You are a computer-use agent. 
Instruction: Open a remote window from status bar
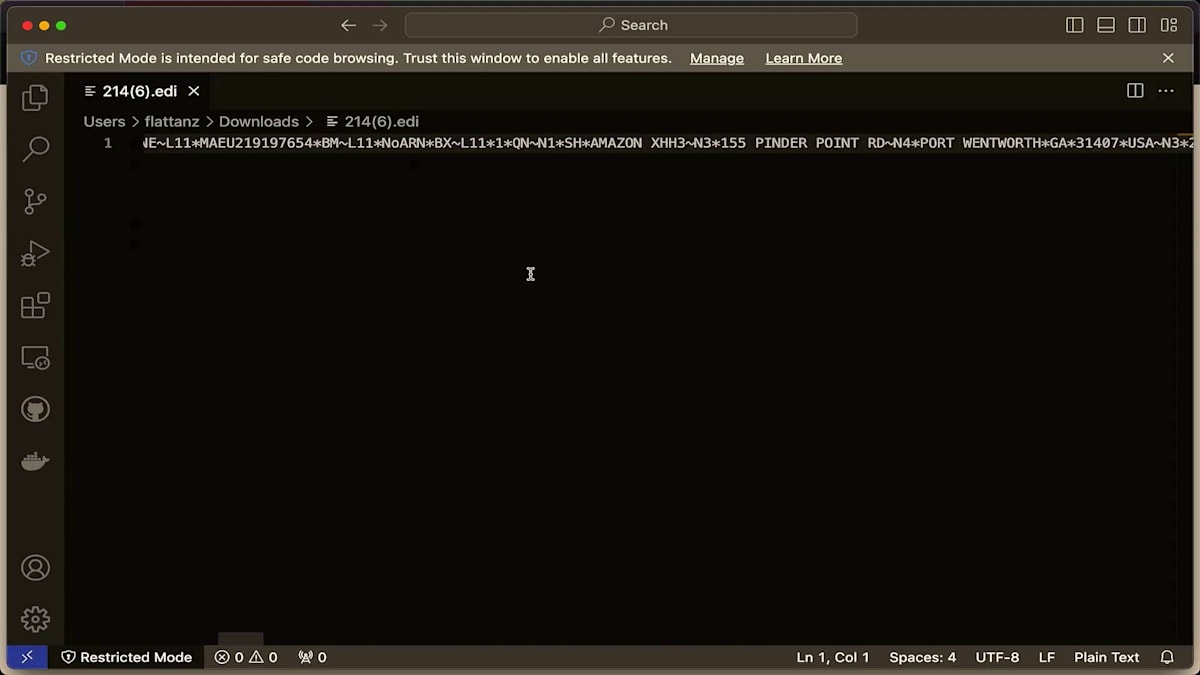tap(27, 657)
